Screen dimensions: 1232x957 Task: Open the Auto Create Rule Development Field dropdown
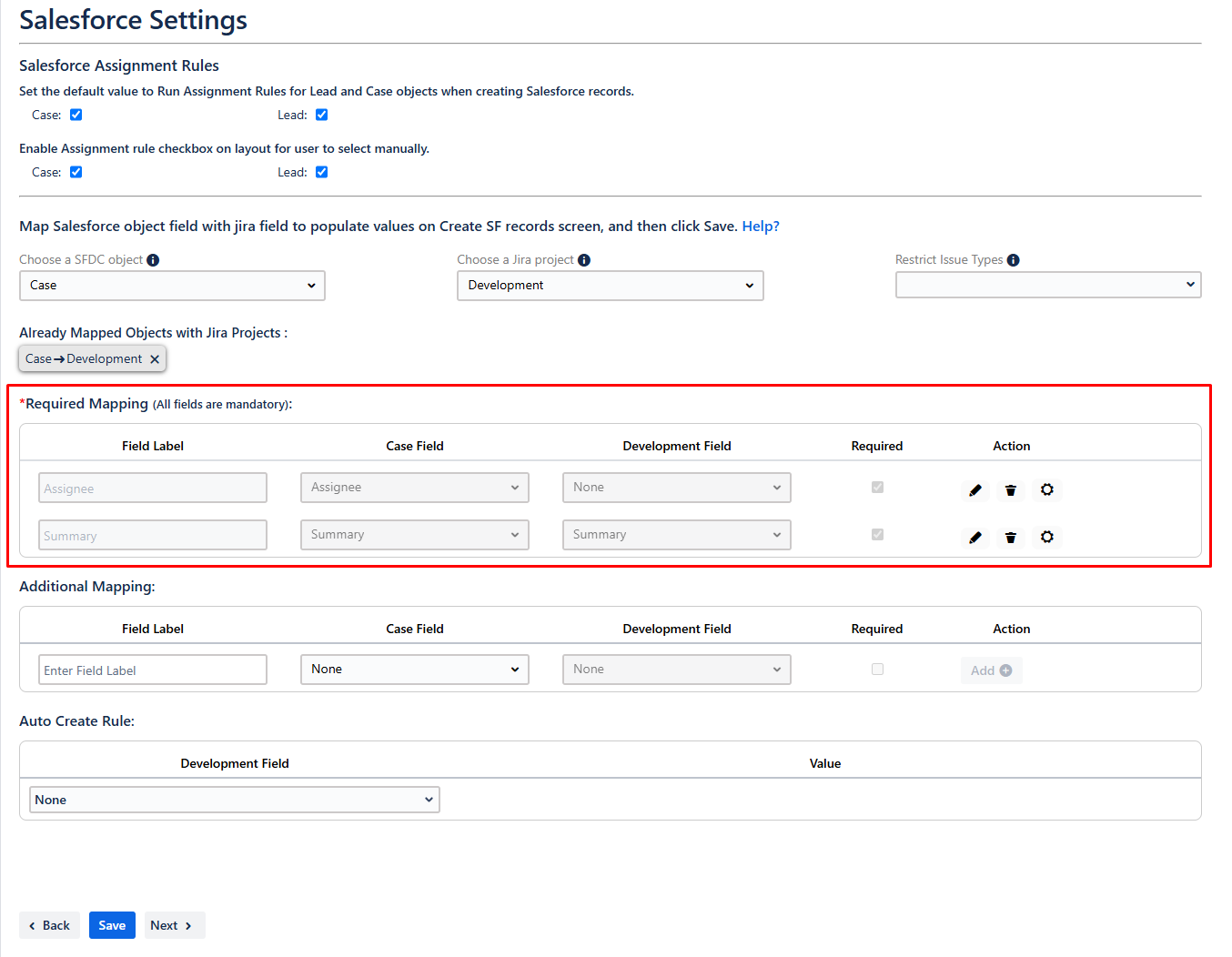pyautogui.click(x=235, y=800)
